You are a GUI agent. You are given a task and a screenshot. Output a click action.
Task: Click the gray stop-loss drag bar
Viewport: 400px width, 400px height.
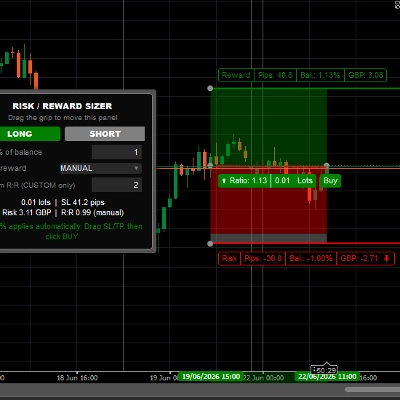click(x=269, y=238)
